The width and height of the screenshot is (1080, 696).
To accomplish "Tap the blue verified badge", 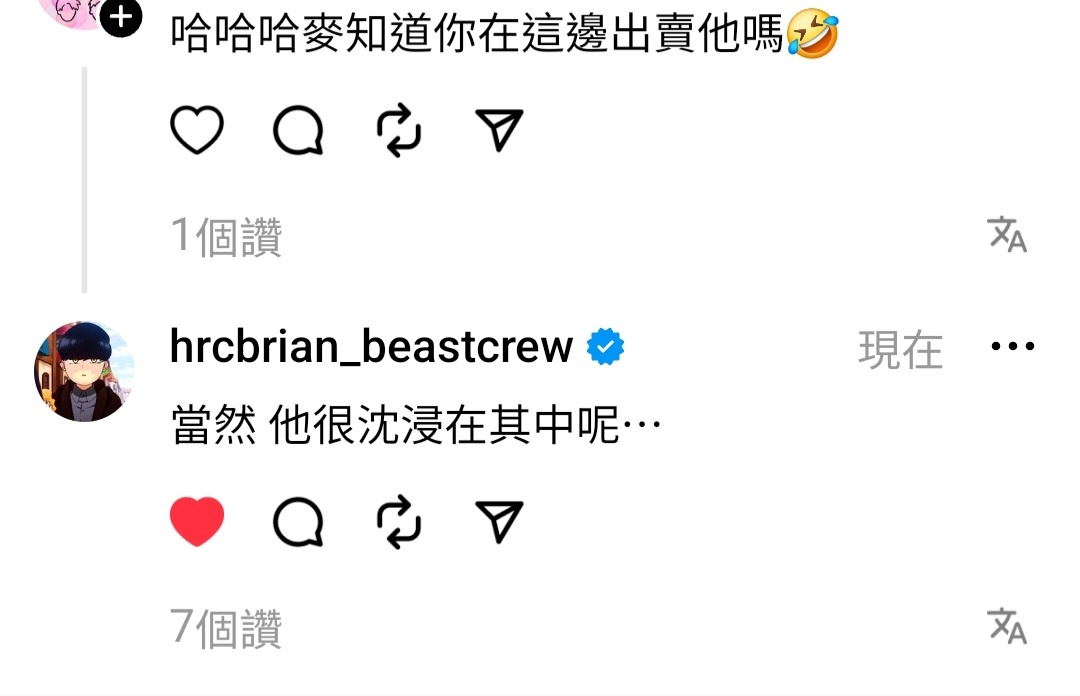I will (605, 347).
